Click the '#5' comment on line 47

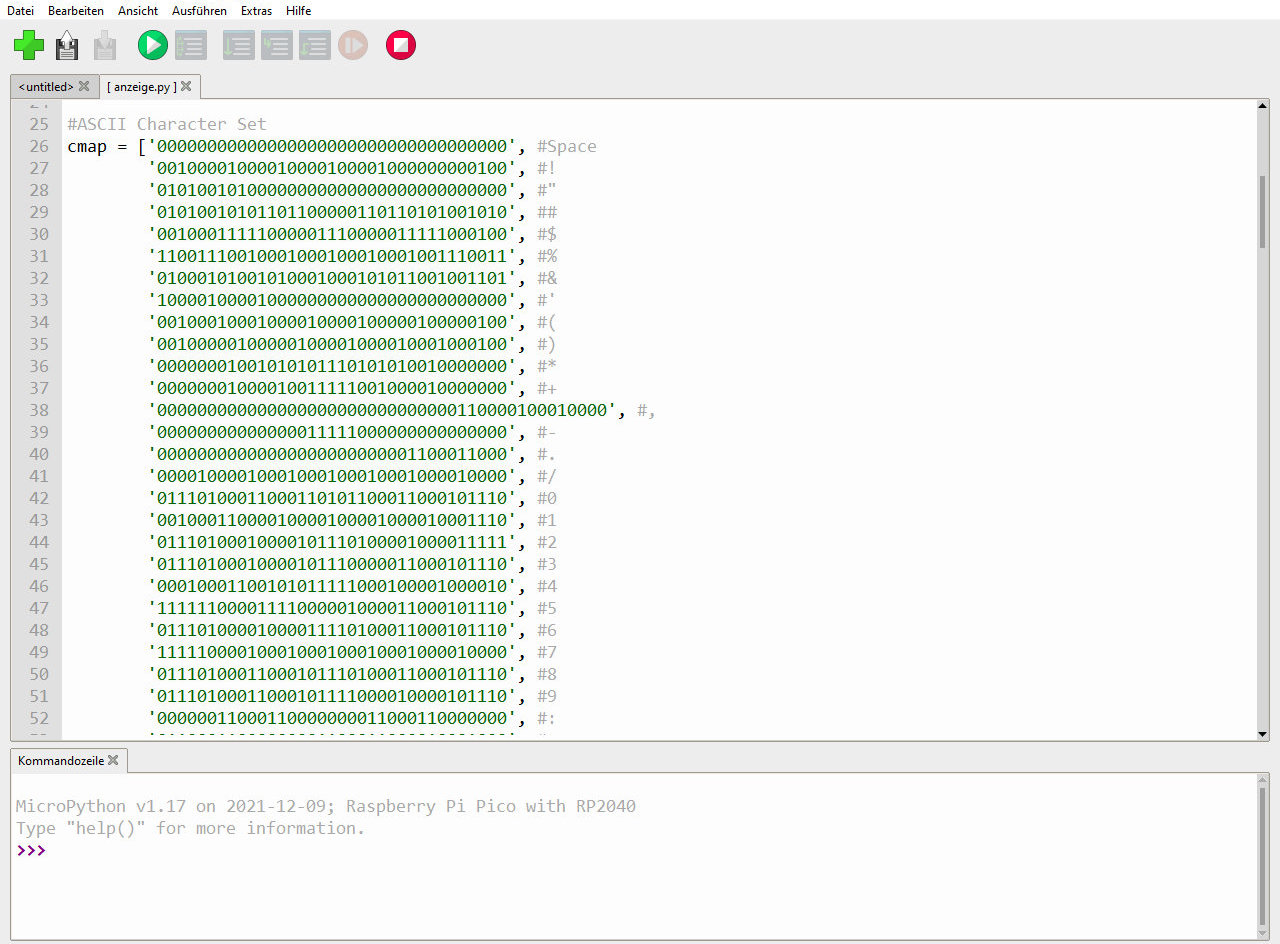click(x=547, y=608)
